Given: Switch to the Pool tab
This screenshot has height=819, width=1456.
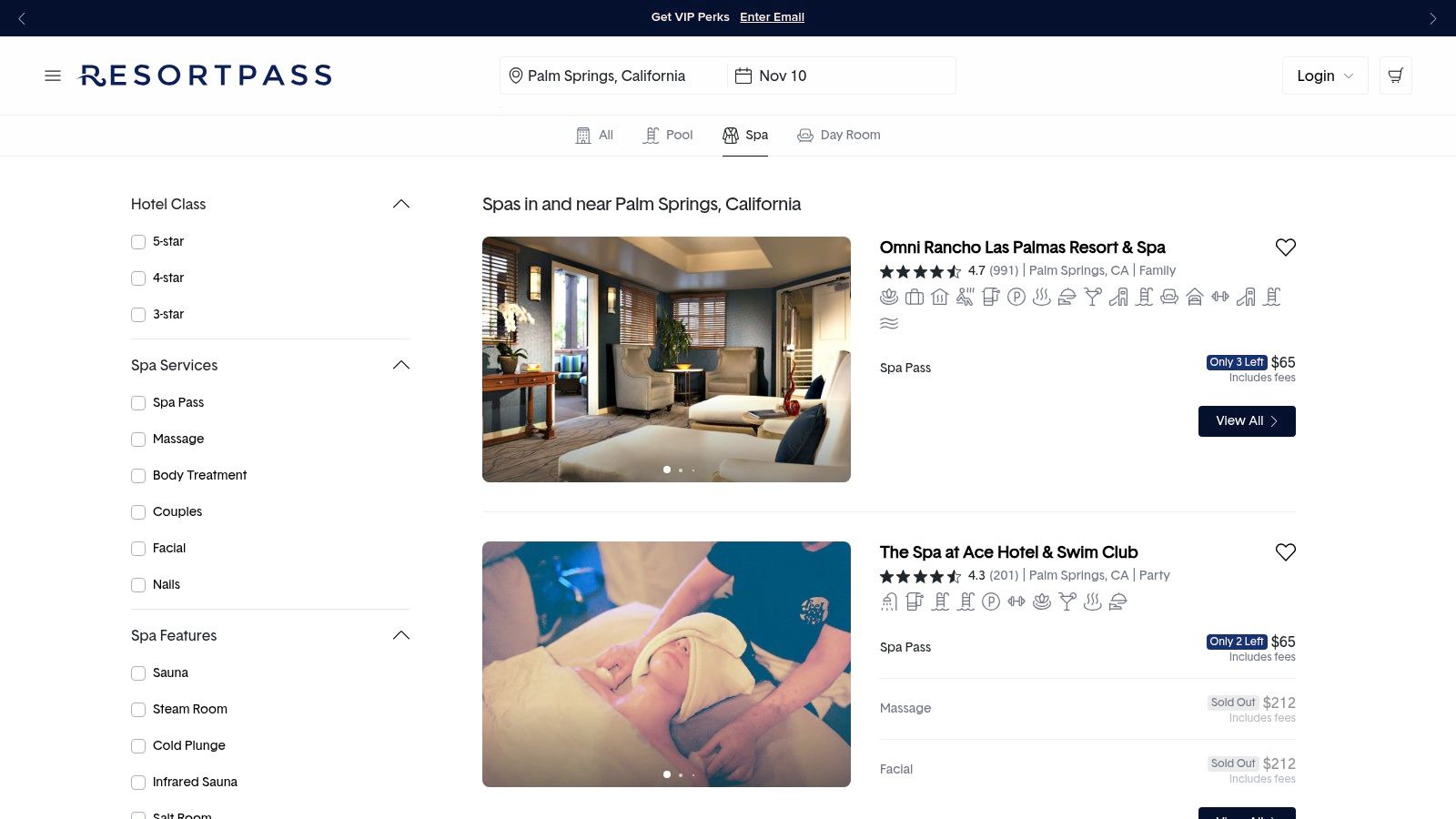Looking at the screenshot, I should (668, 136).
